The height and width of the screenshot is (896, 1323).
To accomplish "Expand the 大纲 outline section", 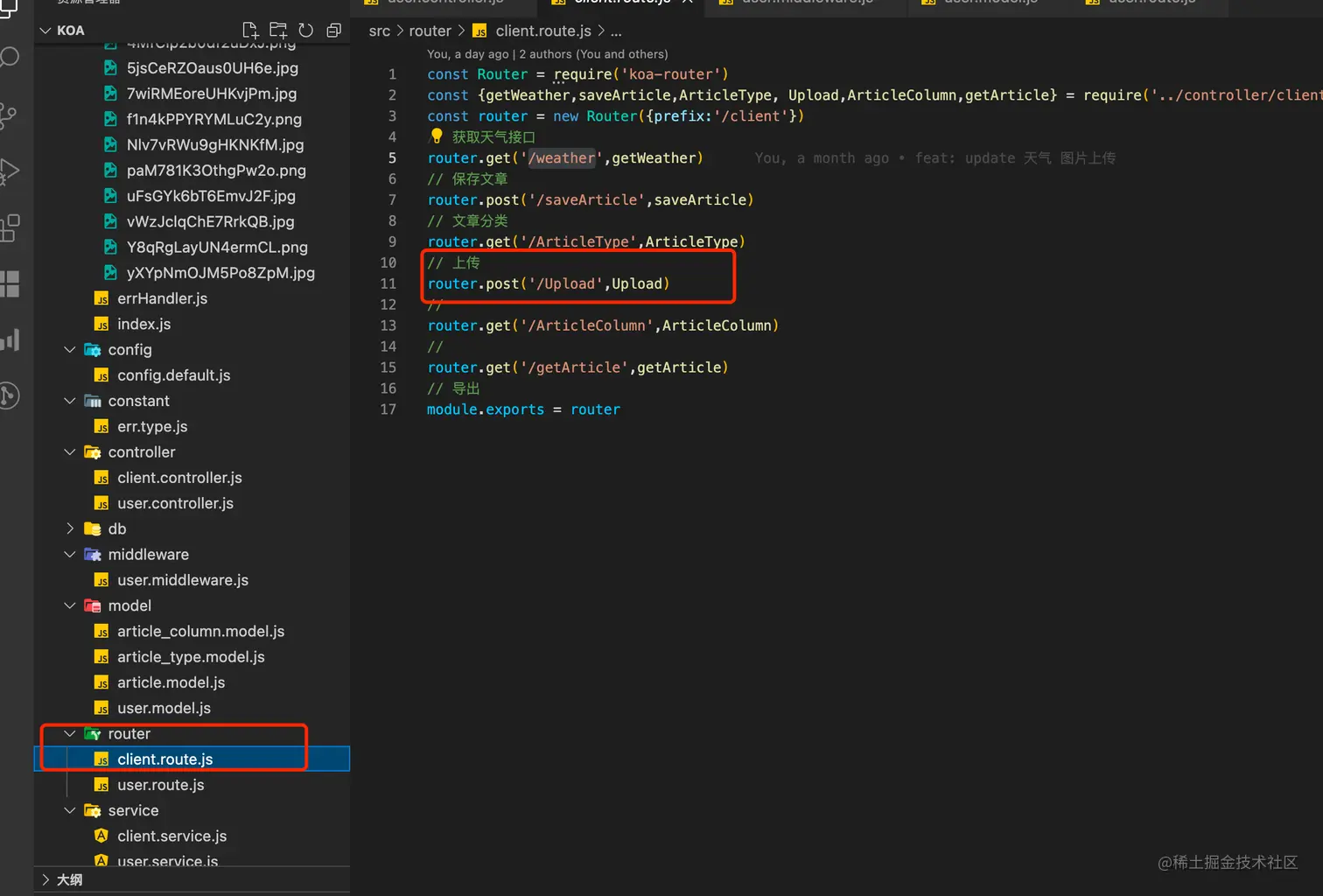I will [x=45, y=879].
